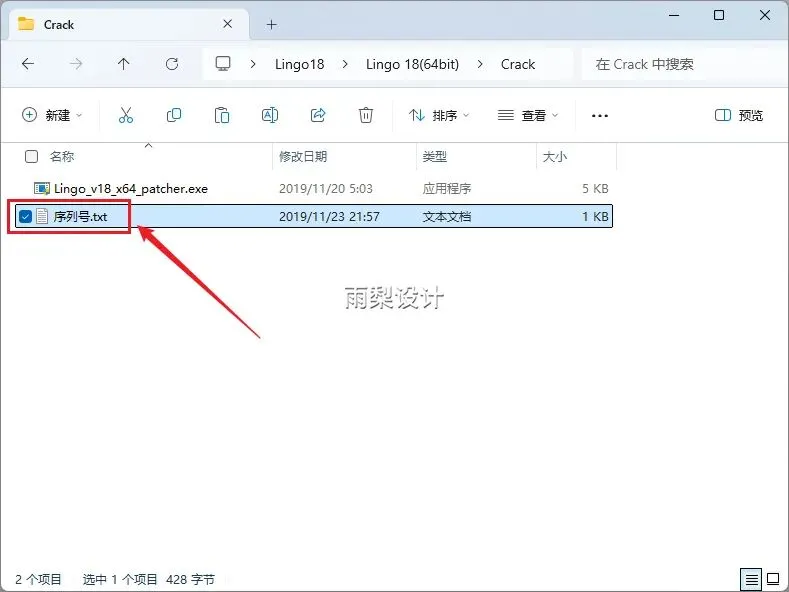Click the Rename icon in toolbar

coord(270,115)
